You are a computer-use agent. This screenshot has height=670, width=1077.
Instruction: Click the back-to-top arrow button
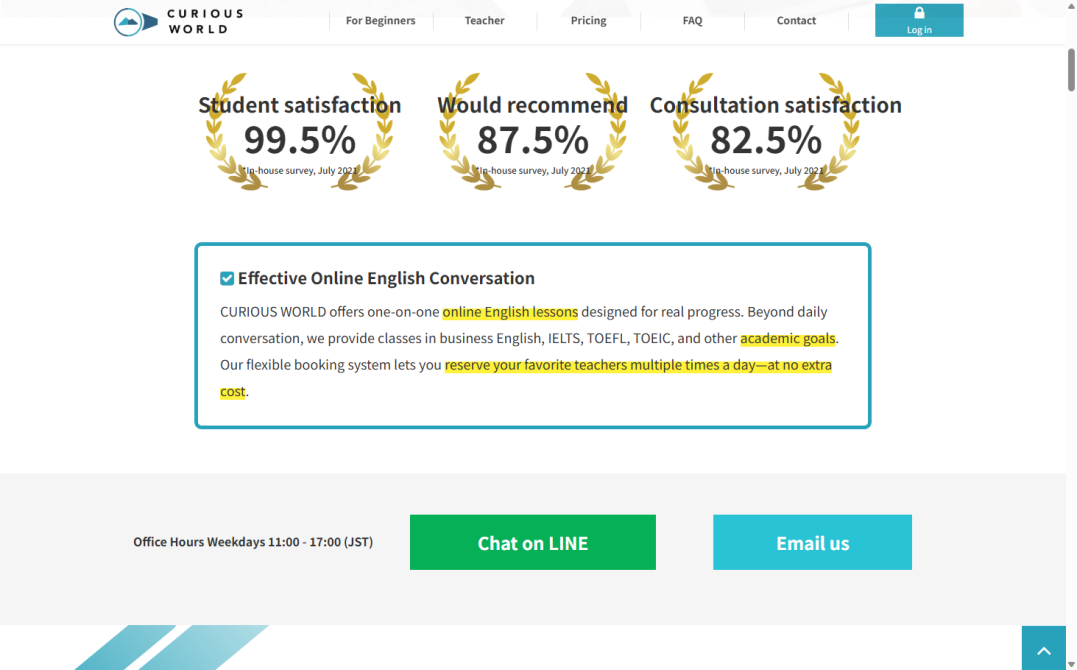(x=1043, y=648)
